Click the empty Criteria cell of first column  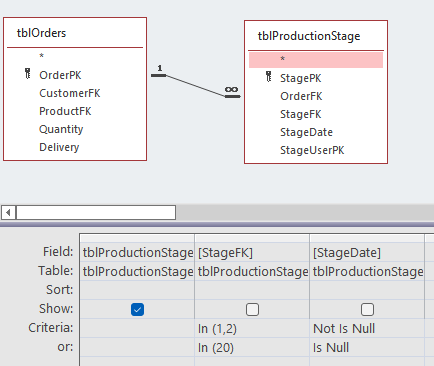point(137,328)
